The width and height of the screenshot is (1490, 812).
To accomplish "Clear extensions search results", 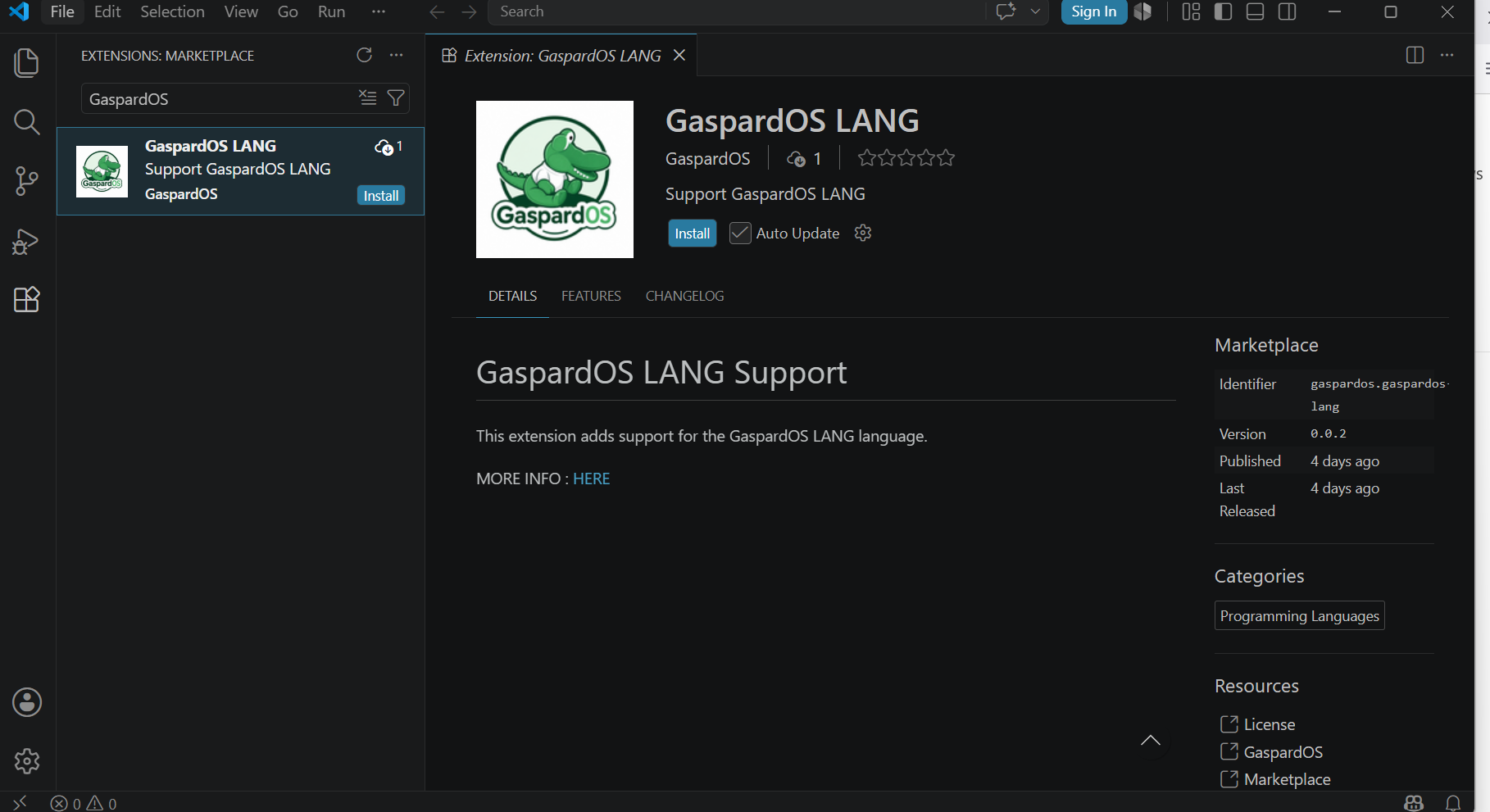I will point(368,98).
